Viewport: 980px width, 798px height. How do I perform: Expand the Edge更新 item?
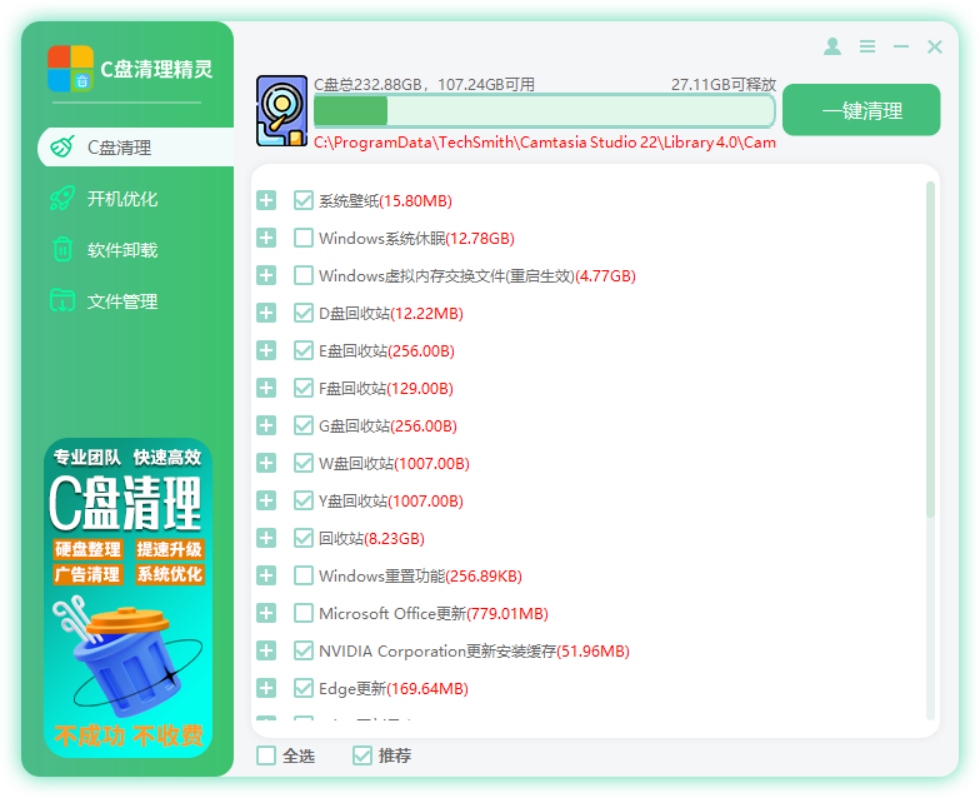tap(266, 688)
